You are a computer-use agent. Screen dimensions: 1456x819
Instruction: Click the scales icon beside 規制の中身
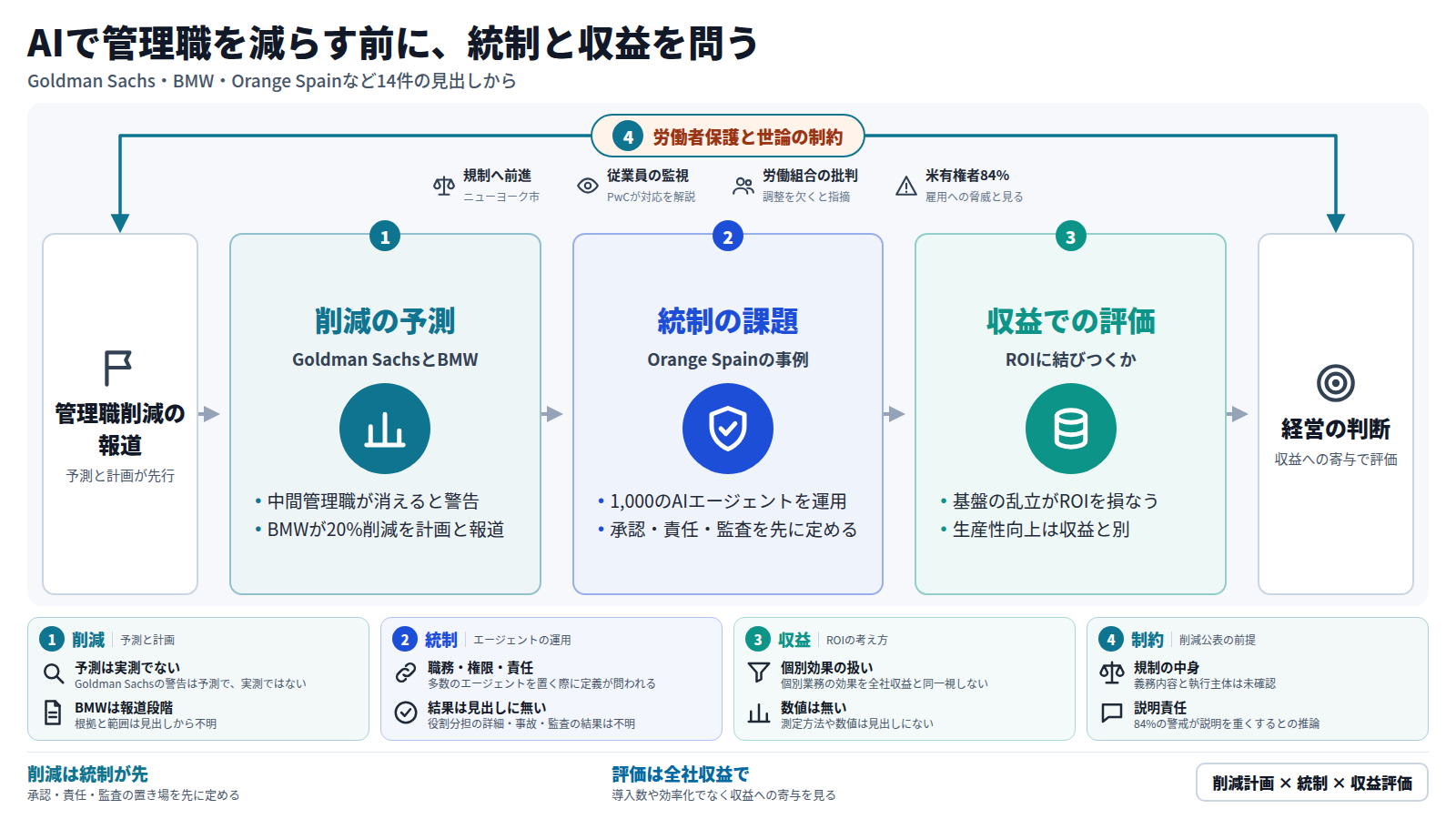pyautogui.click(x=1112, y=673)
